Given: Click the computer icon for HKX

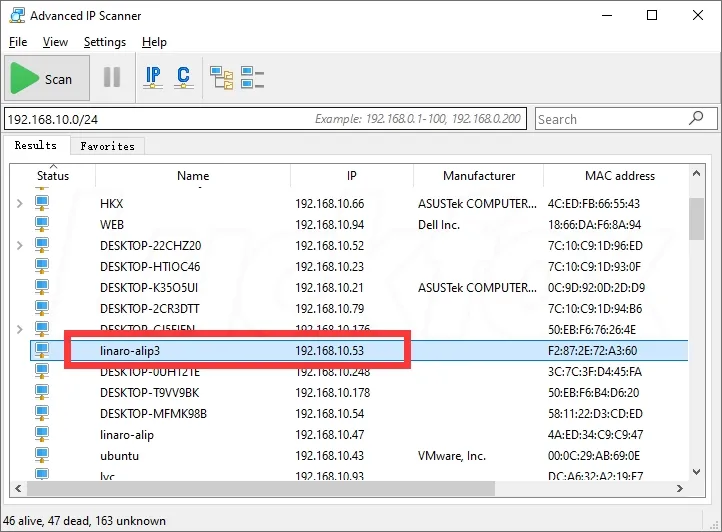Looking at the screenshot, I should (x=42, y=203).
